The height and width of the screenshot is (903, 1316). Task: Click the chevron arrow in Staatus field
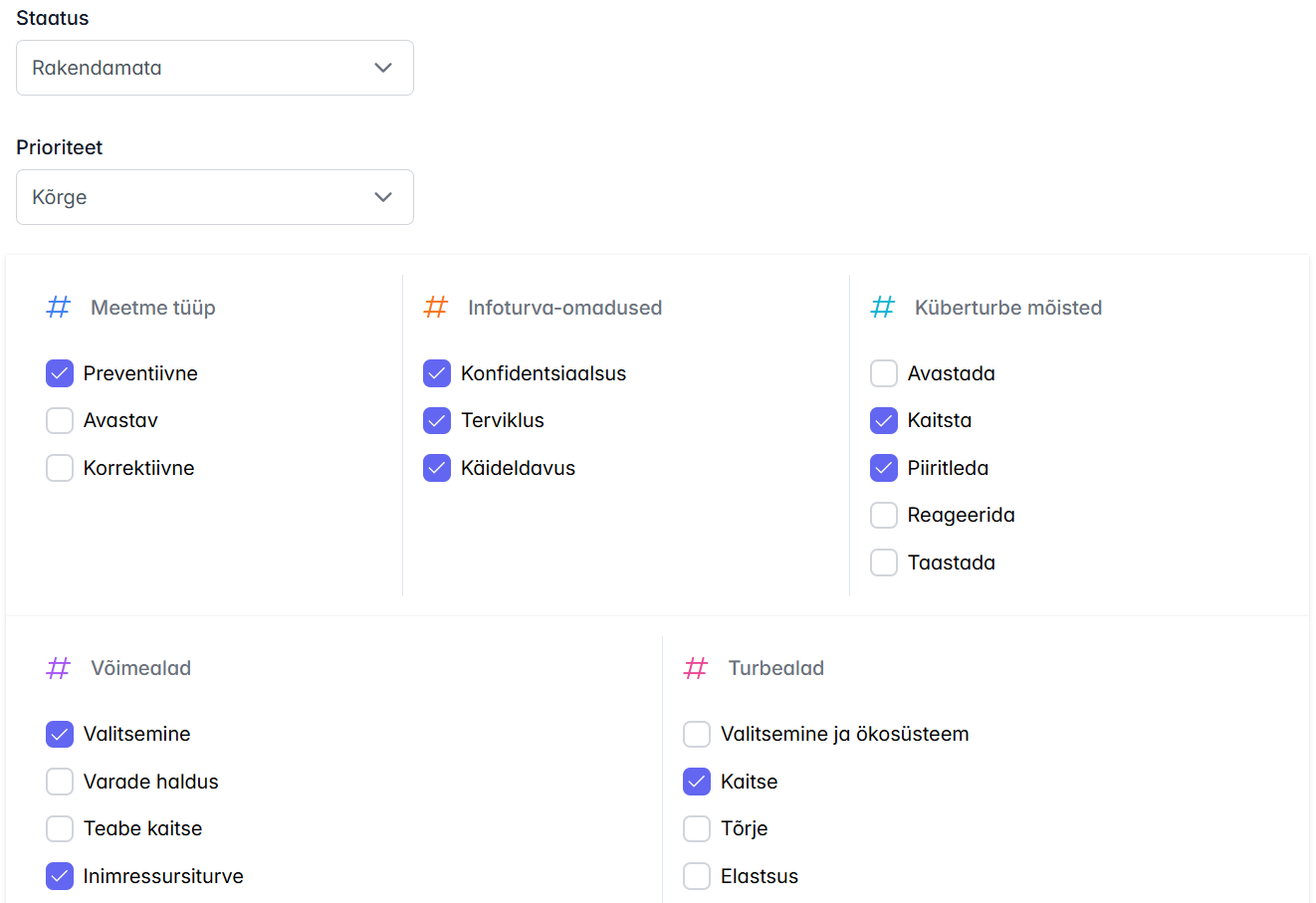point(383,68)
